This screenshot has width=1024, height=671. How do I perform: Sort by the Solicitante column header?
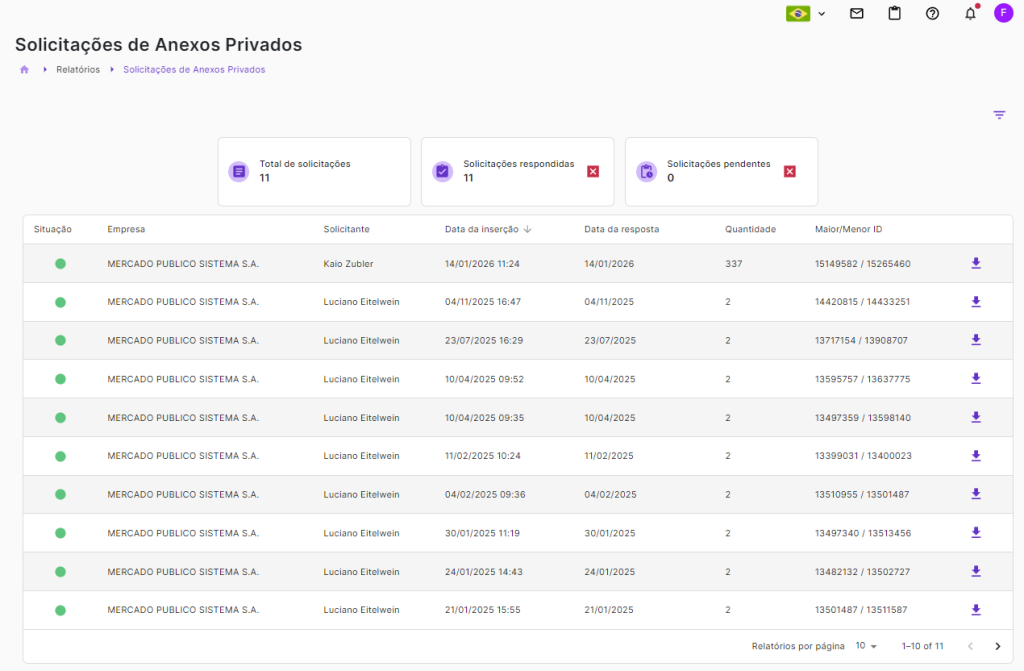point(346,229)
